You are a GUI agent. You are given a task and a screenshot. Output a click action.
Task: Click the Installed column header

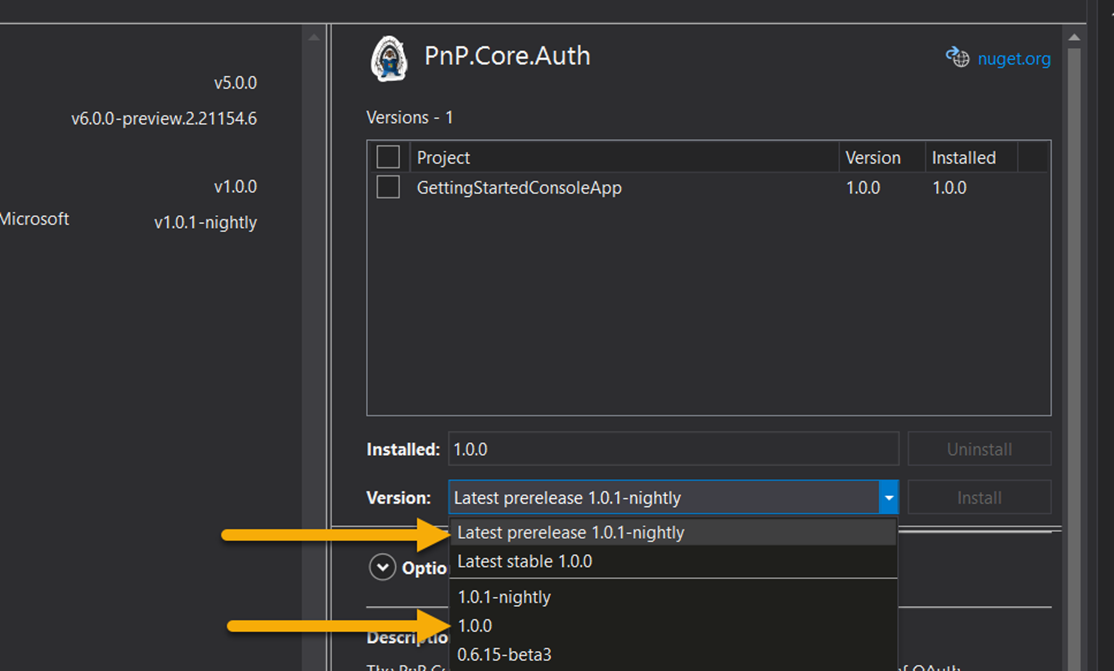tap(964, 157)
